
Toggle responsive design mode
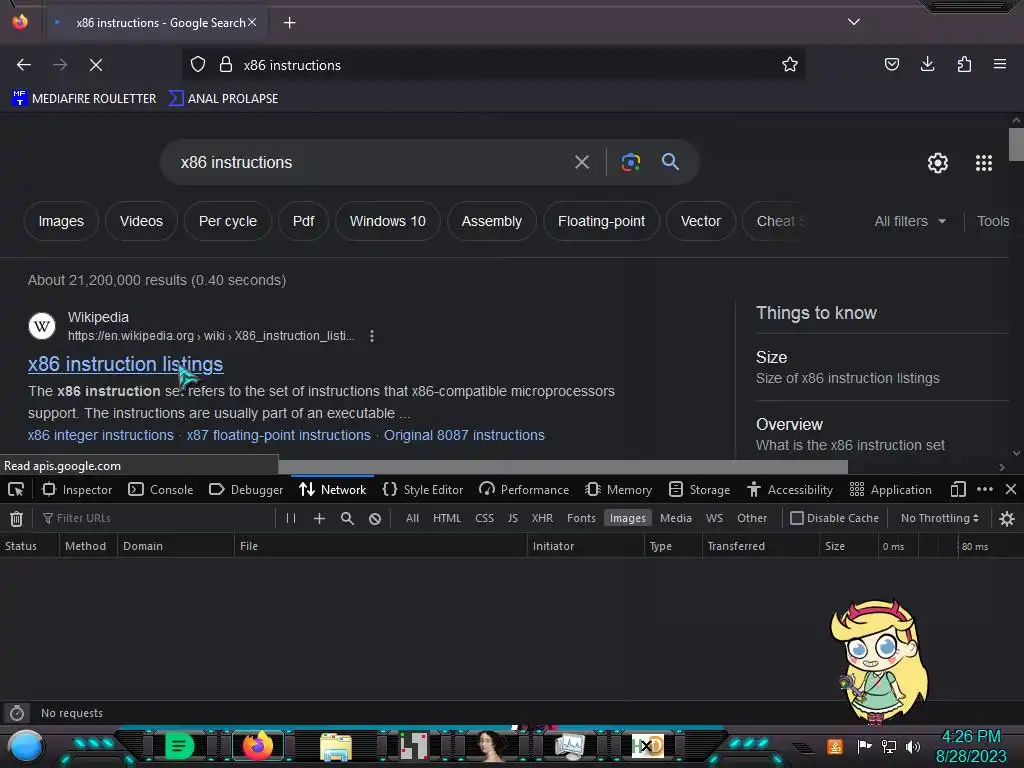[x=958, y=489]
